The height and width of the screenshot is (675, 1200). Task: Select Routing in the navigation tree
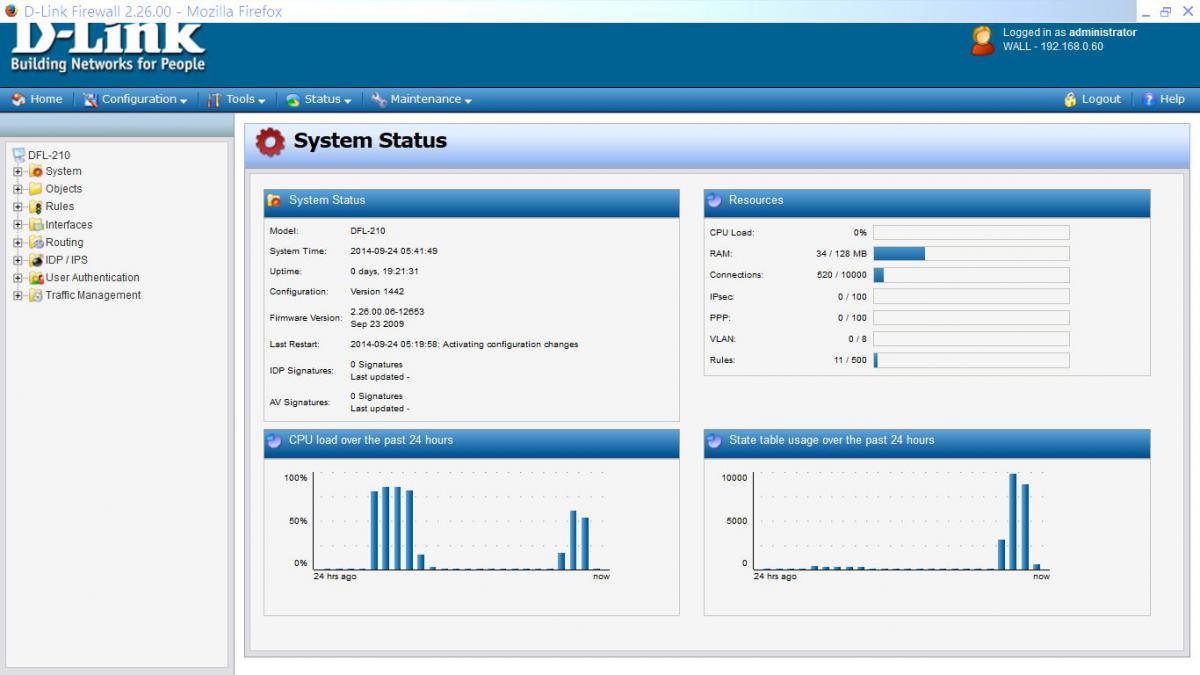pyautogui.click(x=65, y=242)
